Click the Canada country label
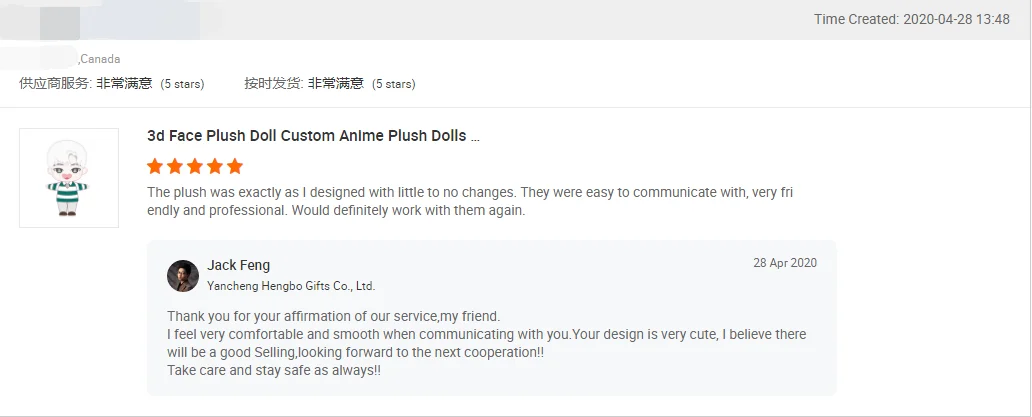Image resolution: width=1032 pixels, height=417 pixels. (100, 59)
